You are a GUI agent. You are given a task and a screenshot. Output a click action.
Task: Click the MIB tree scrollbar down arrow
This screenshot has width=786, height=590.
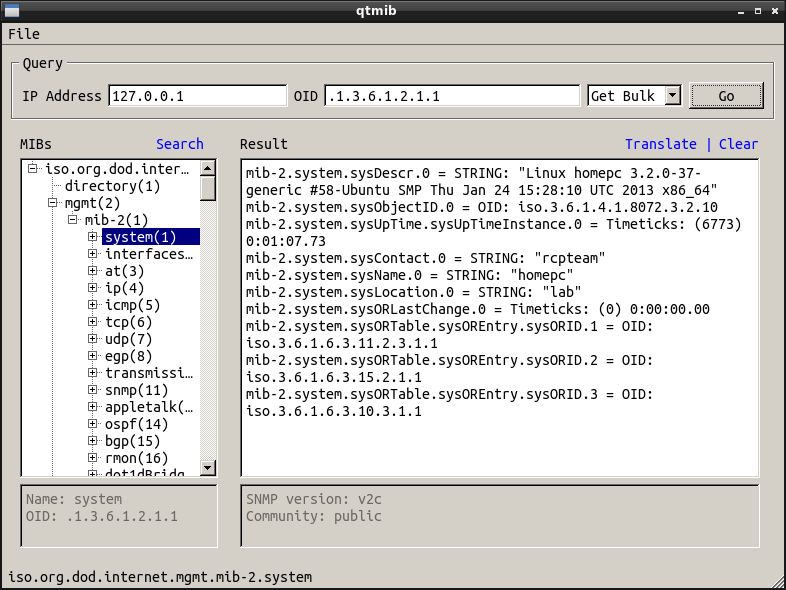click(x=208, y=467)
